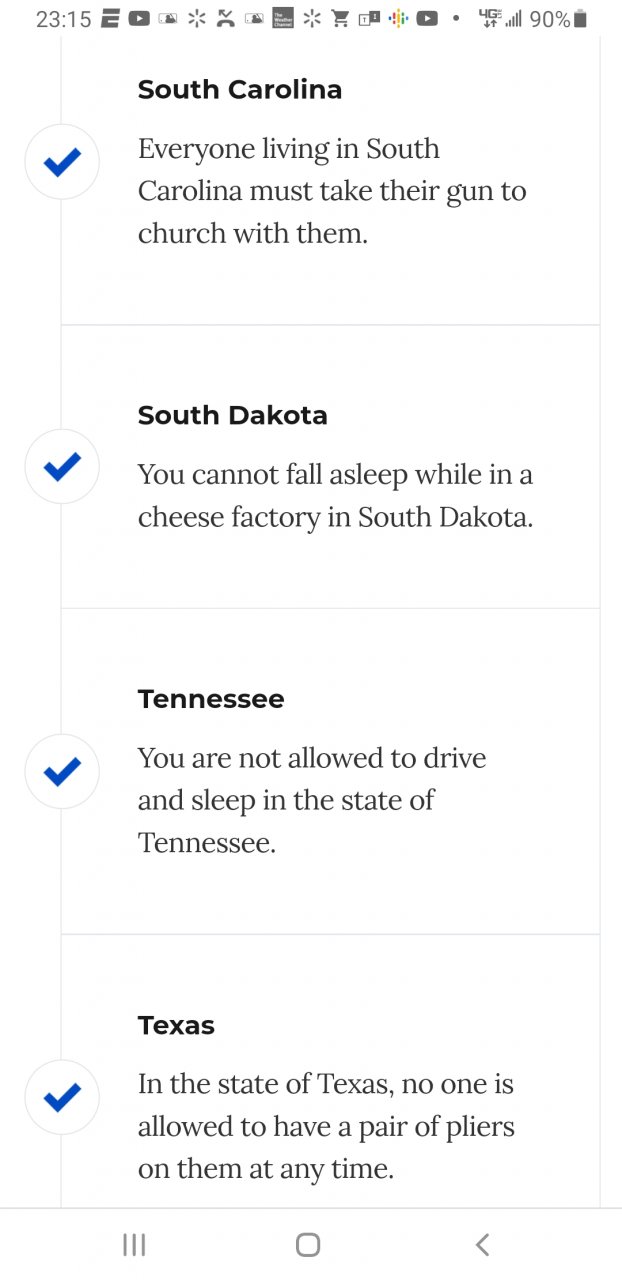This screenshot has height=1280, width=622.
Task: Tap the South Dakota checkmark circle
Action: [x=62, y=466]
